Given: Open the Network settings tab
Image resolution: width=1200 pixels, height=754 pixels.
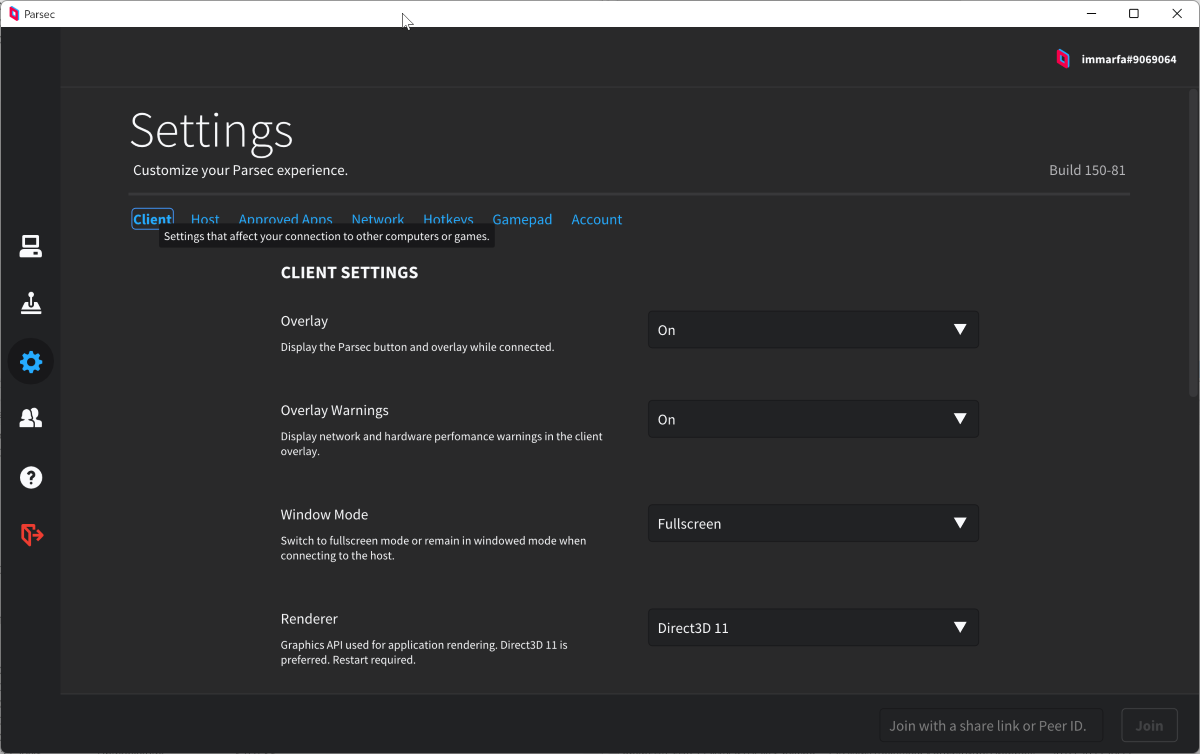Looking at the screenshot, I should pyautogui.click(x=378, y=219).
